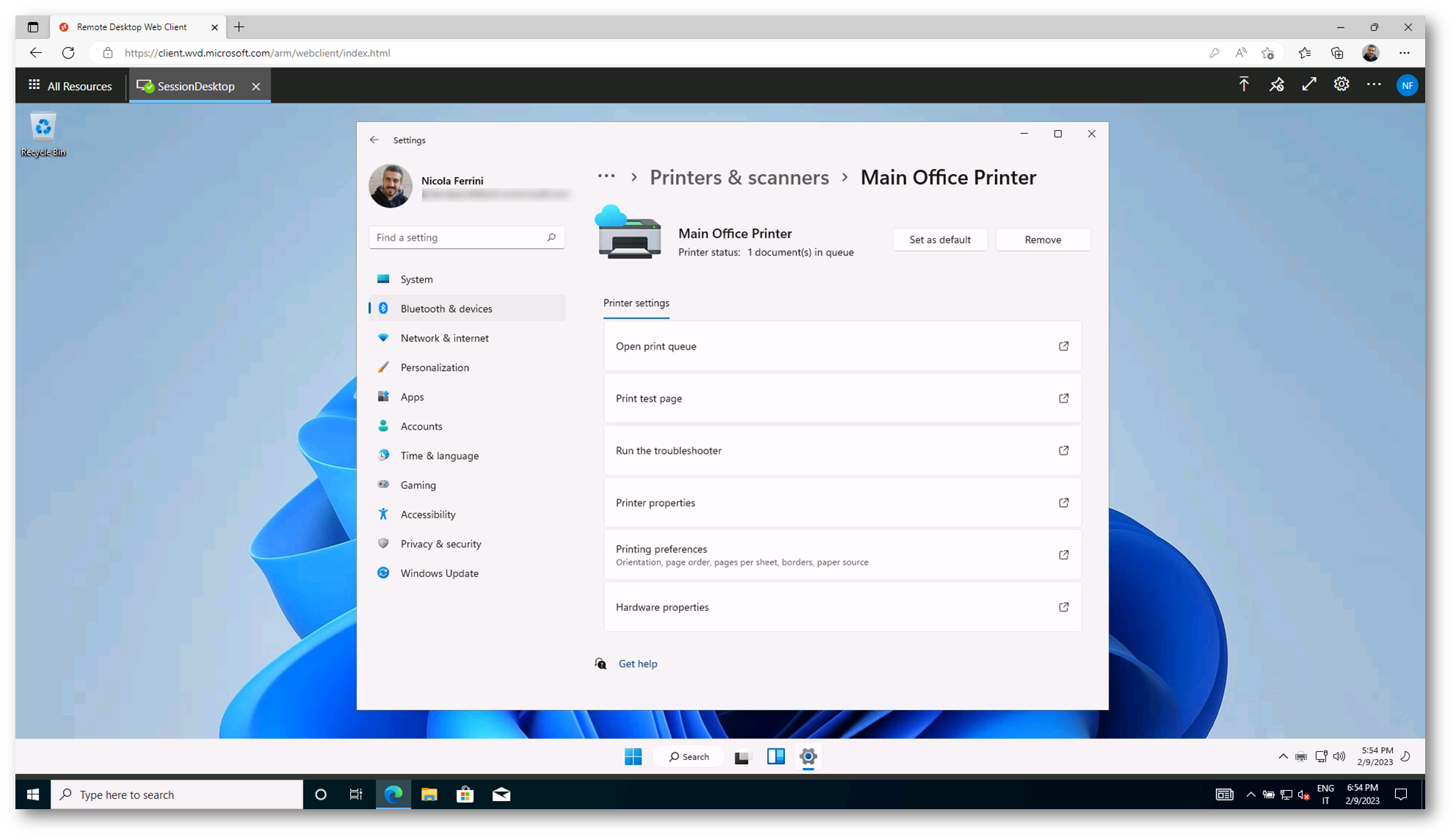Select the Printer settings tab
This screenshot has width=1456, height=840.
(636, 303)
